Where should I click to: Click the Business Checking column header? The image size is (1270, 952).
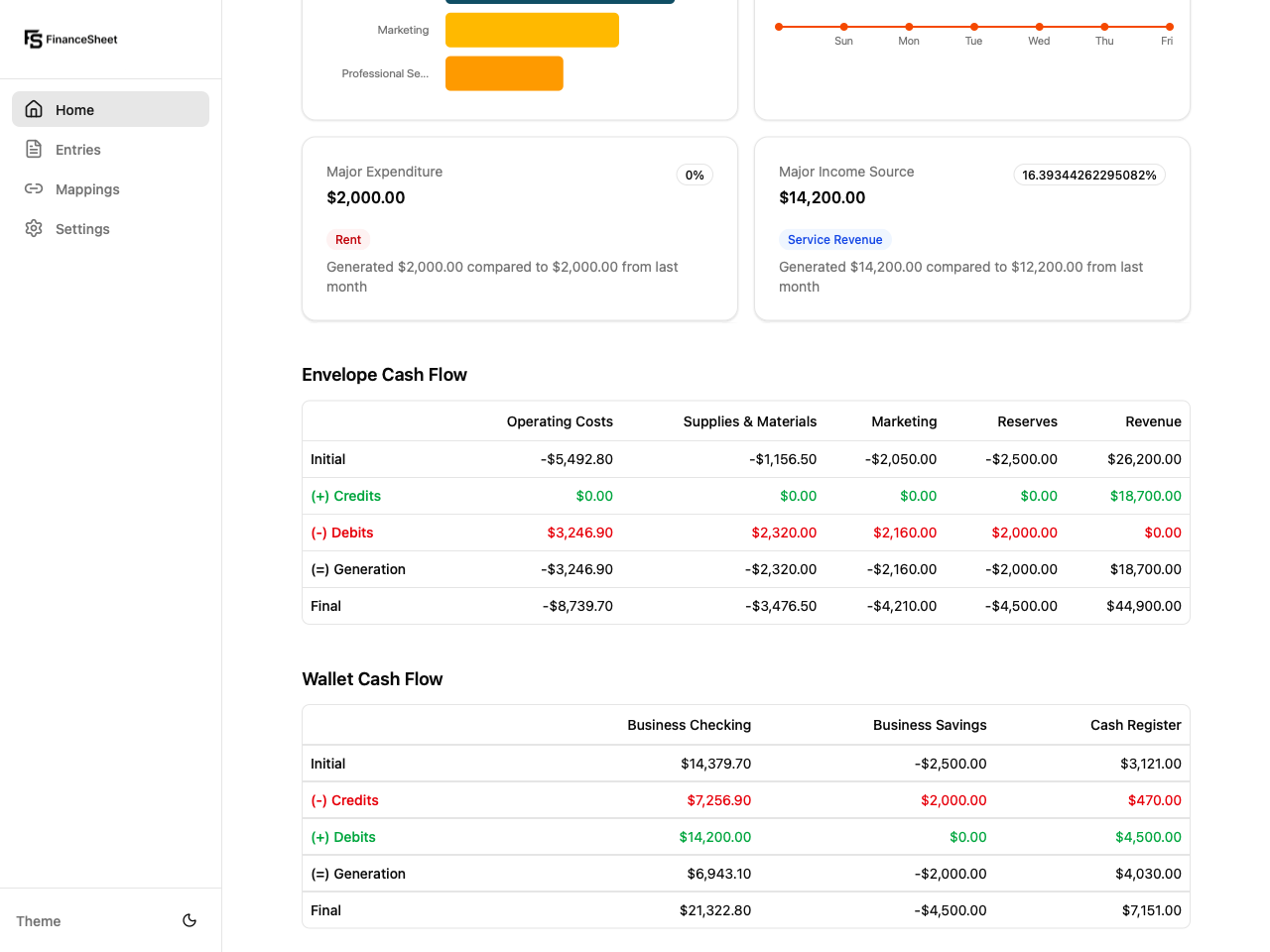pos(689,725)
